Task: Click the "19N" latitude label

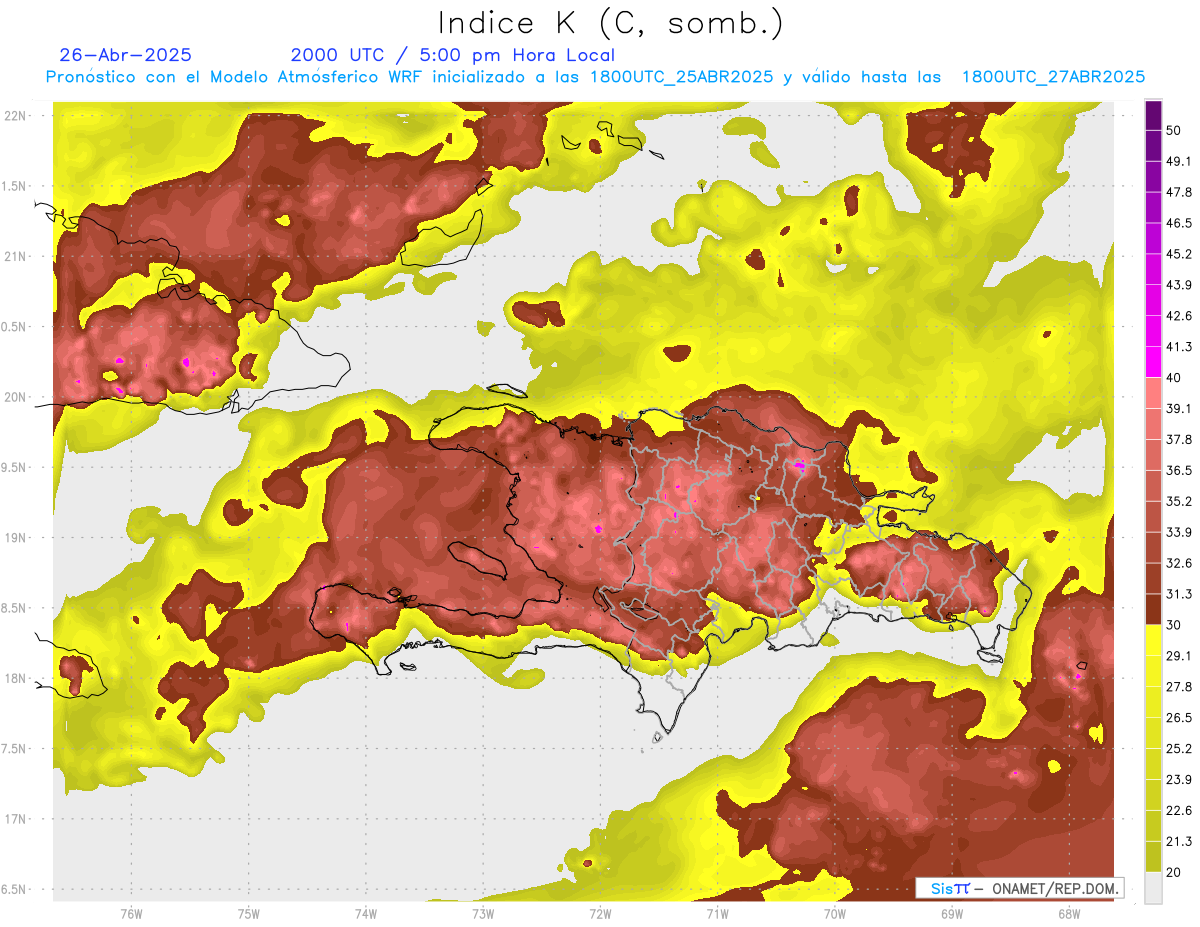Action: pos(16,538)
